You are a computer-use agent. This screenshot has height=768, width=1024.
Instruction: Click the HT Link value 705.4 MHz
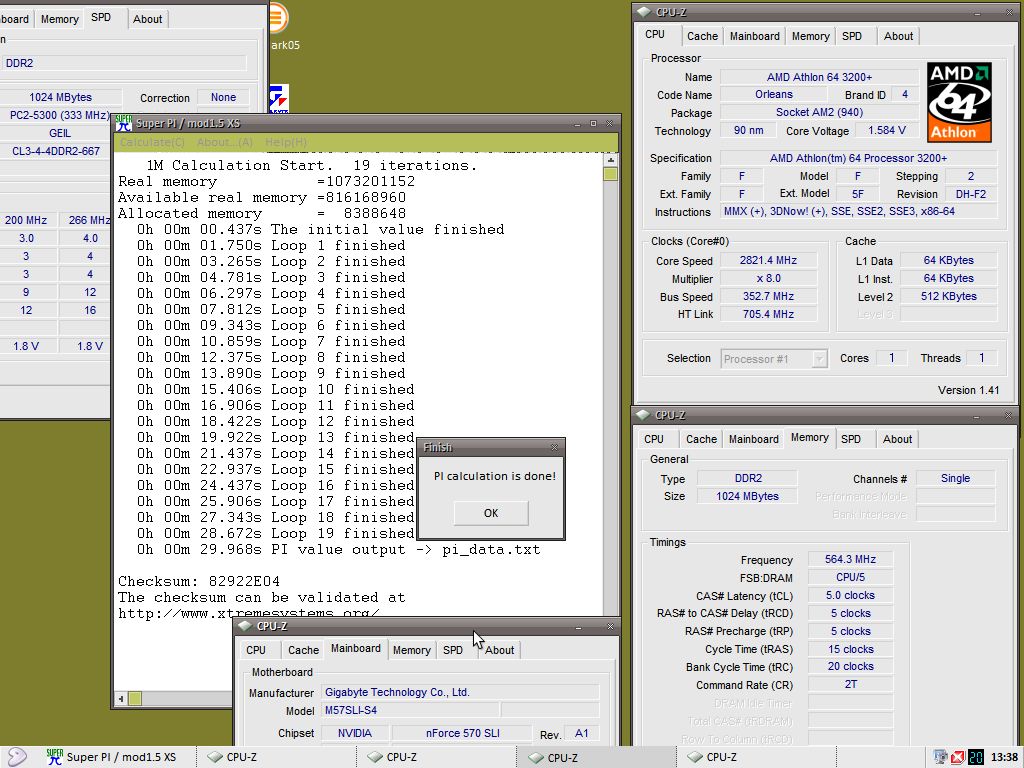[768, 314]
